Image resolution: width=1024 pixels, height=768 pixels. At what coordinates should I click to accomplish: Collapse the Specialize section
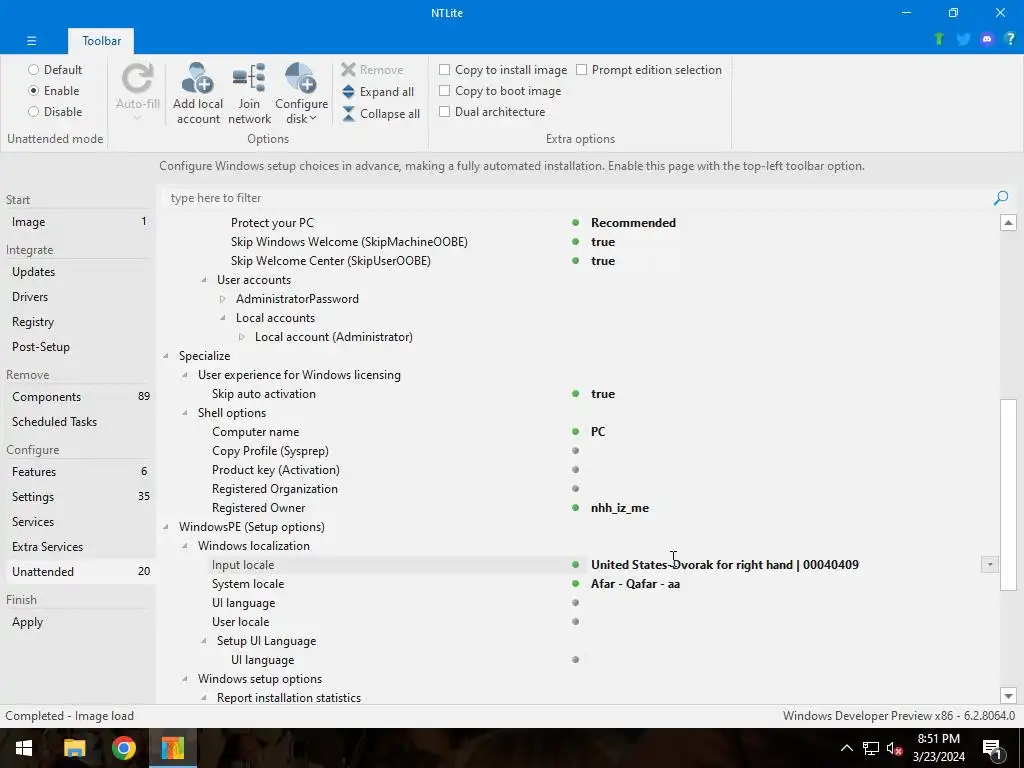click(166, 356)
